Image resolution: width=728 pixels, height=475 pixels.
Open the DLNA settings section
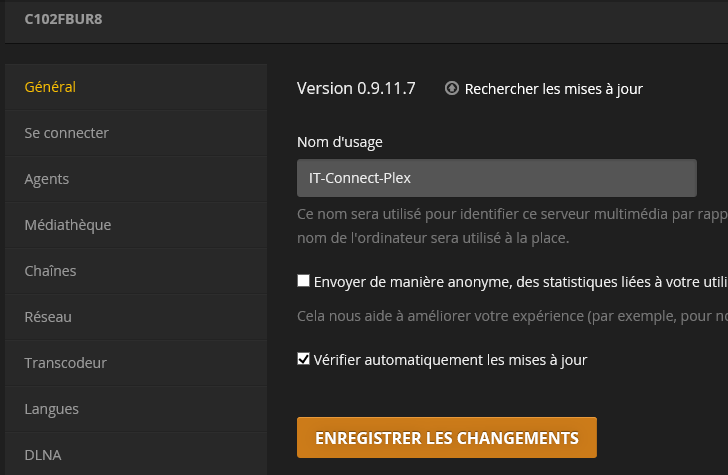point(43,455)
